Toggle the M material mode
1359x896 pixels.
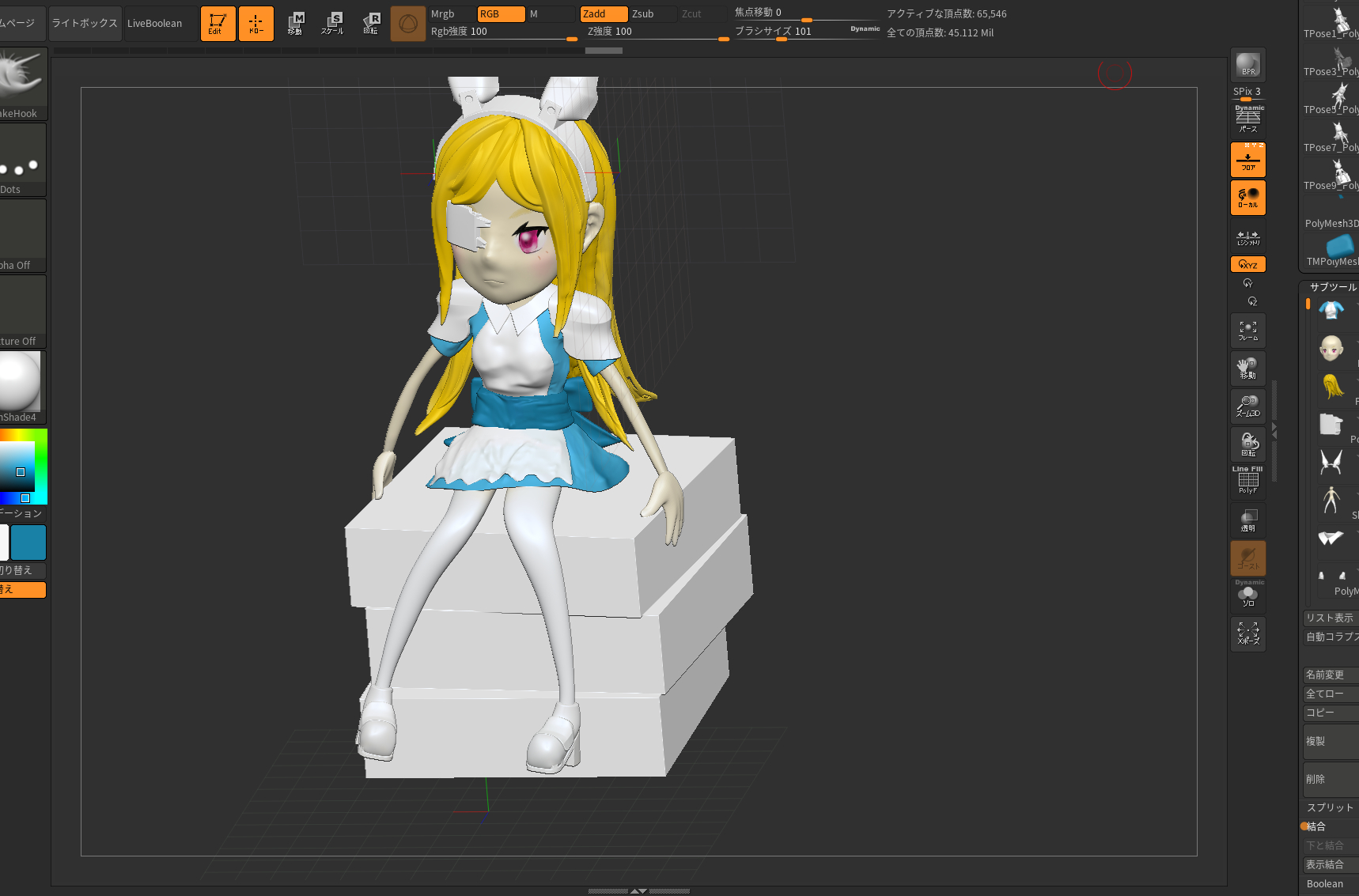(x=551, y=14)
